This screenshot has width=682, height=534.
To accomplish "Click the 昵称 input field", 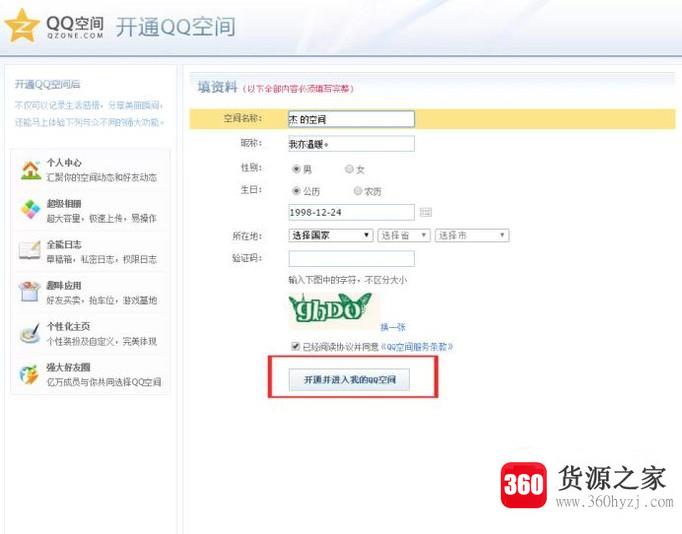I will click(x=351, y=144).
